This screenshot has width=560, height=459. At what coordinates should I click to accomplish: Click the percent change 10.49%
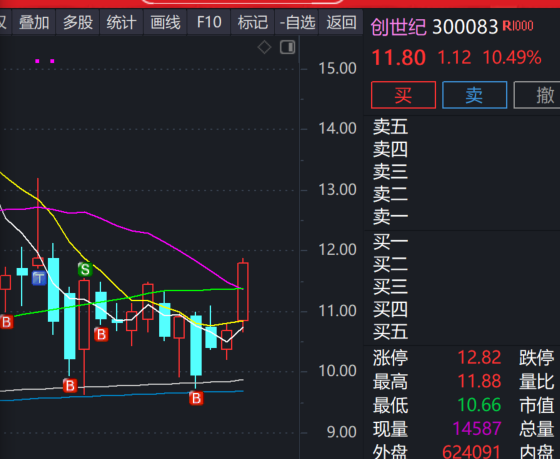(x=512, y=58)
